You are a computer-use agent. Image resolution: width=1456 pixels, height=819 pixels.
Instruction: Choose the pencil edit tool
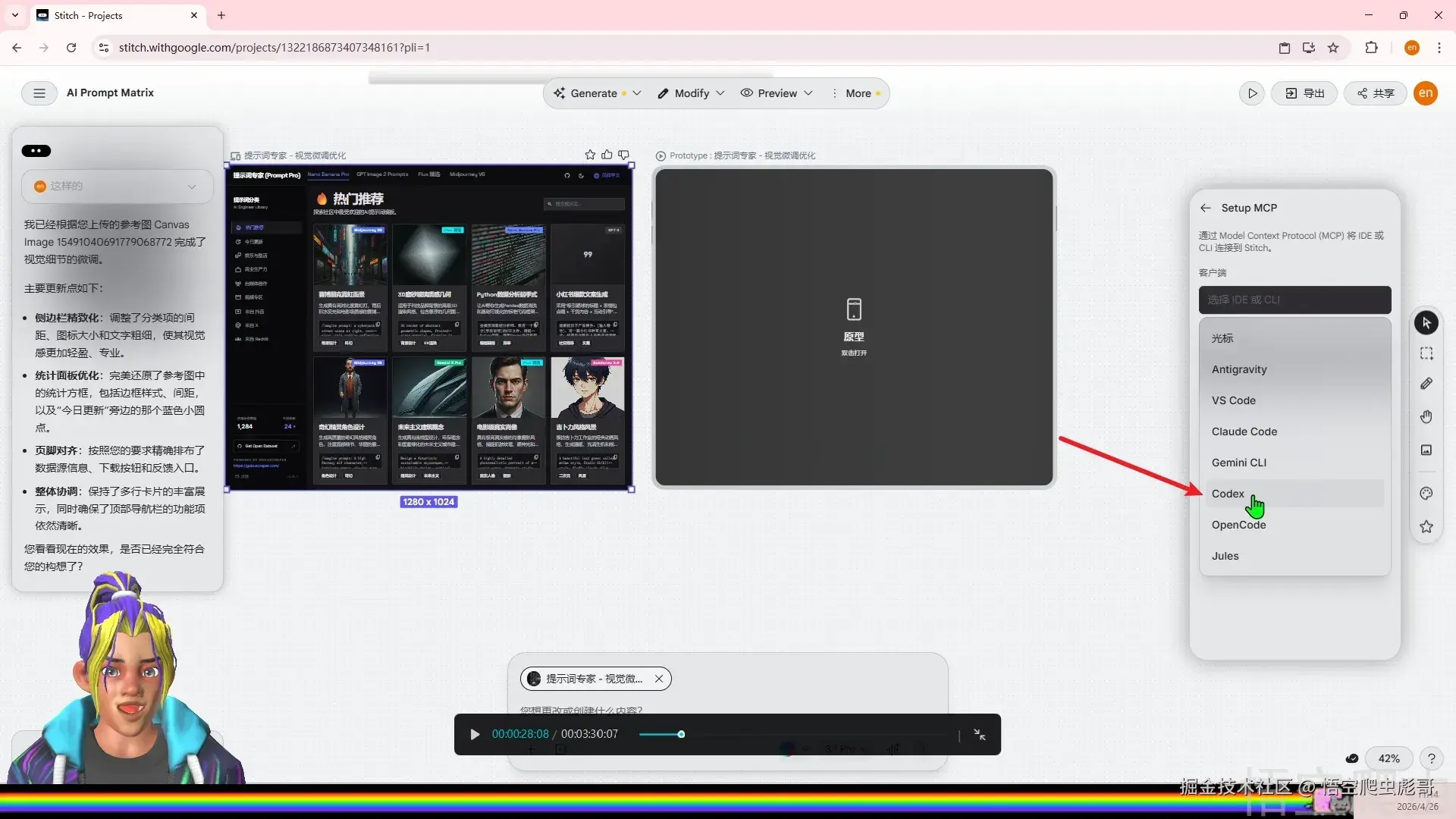(x=1426, y=384)
